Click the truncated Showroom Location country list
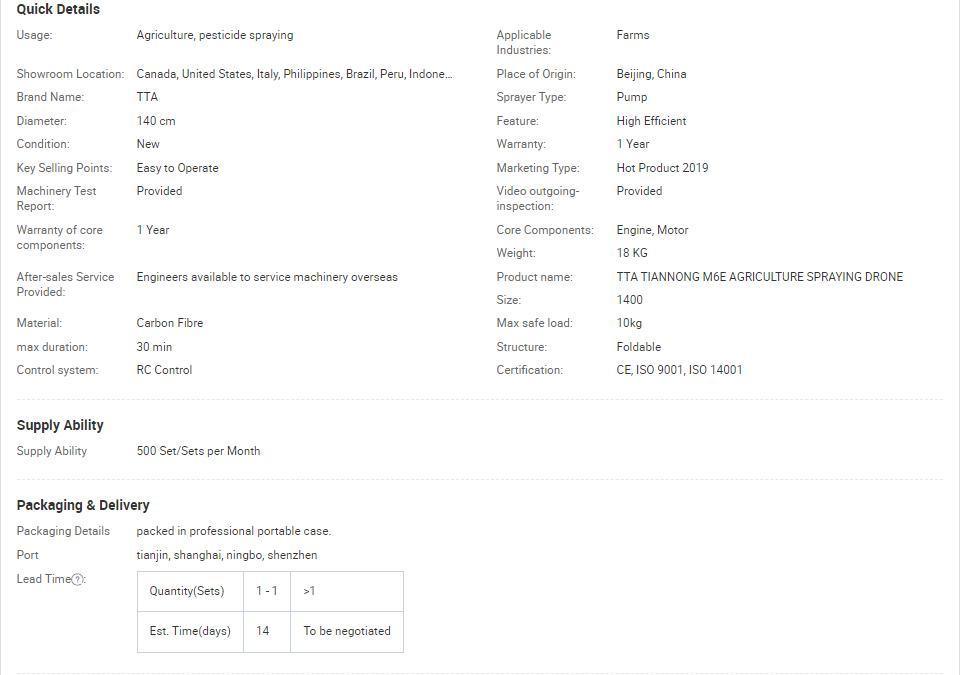 [294, 74]
